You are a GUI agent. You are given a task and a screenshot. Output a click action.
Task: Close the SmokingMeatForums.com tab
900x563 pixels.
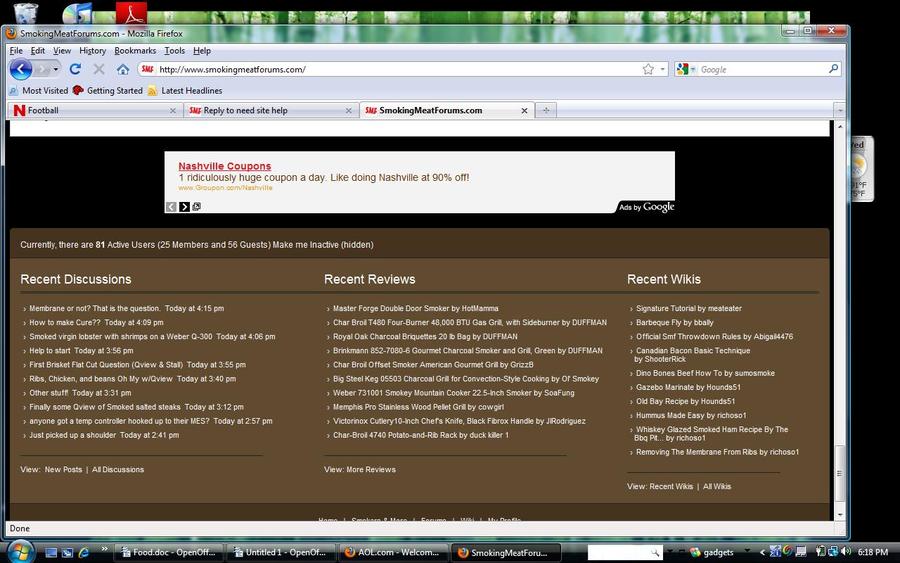[x=524, y=110]
